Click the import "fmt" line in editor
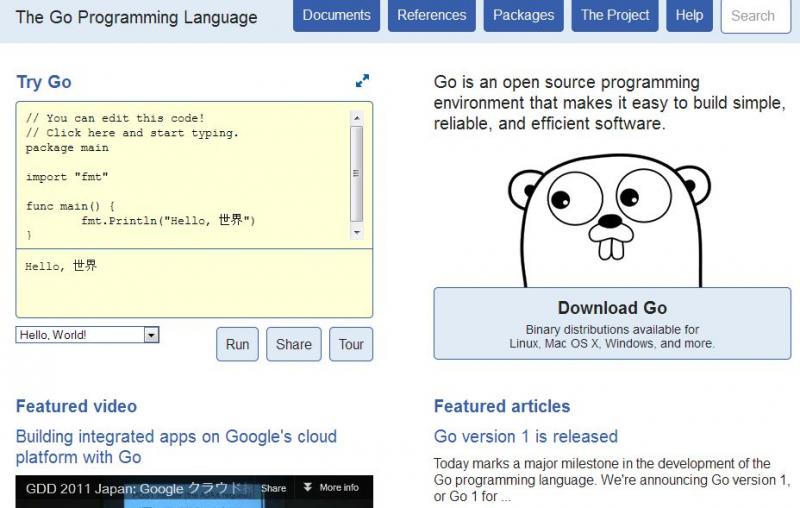 [67, 177]
